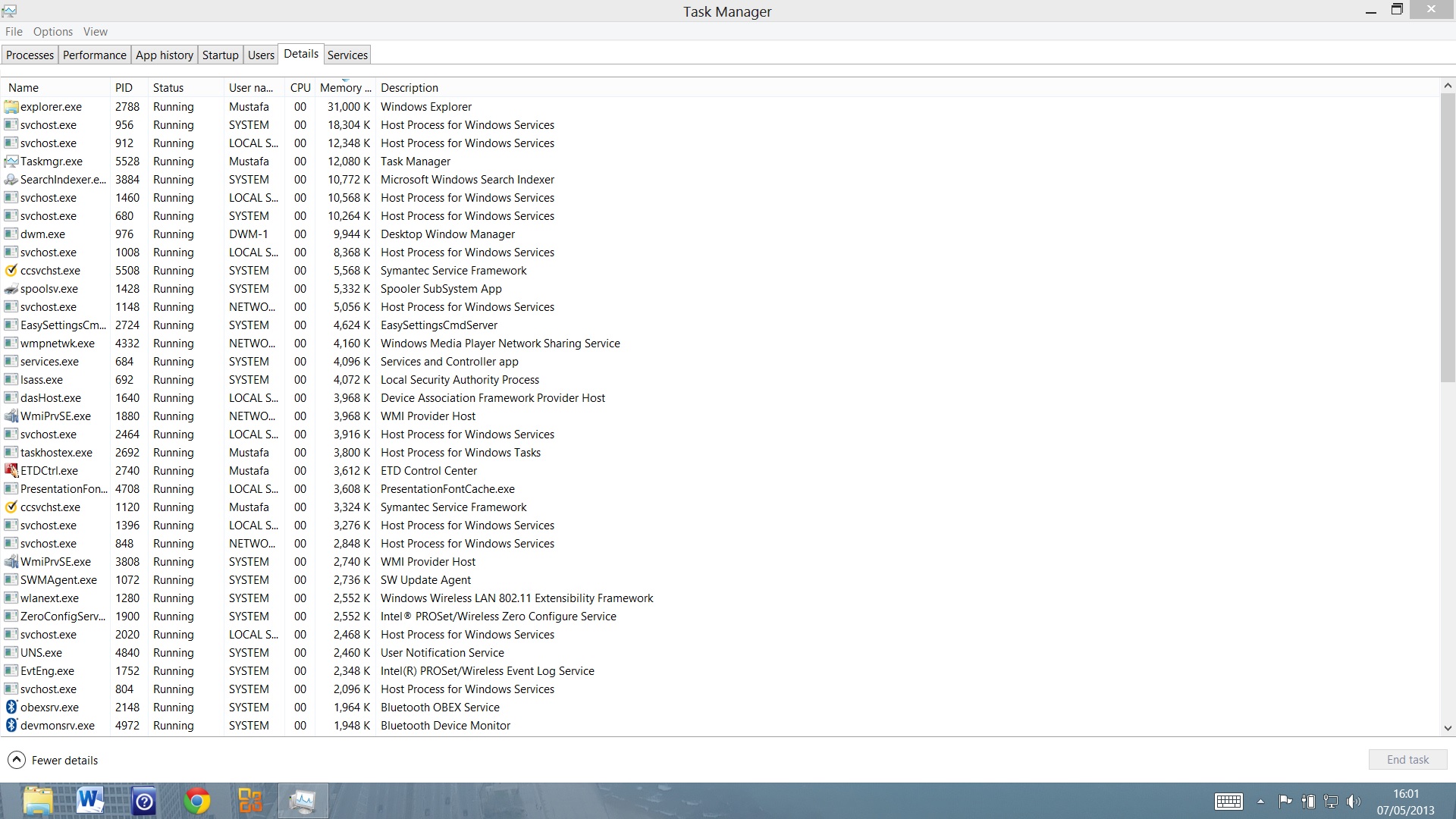Image resolution: width=1456 pixels, height=819 pixels.
Task: Select the ZeroConfigServ... row
Action: click(720, 617)
